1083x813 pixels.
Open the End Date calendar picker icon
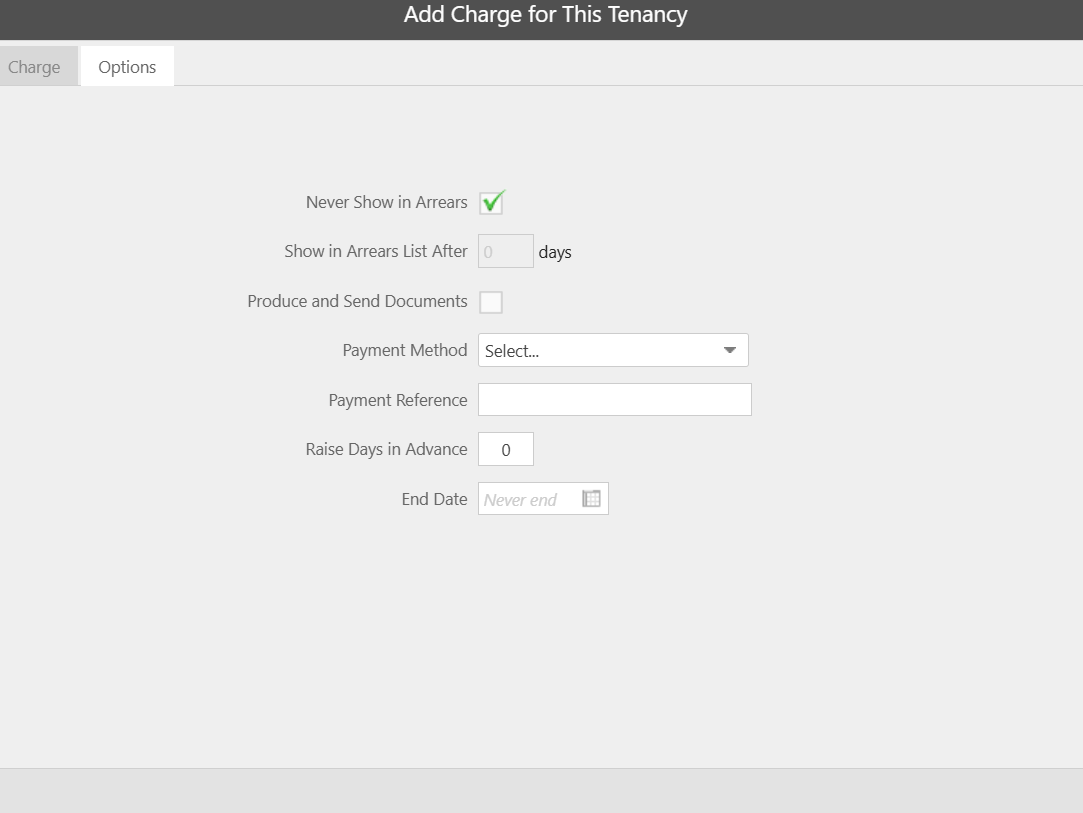click(591, 499)
